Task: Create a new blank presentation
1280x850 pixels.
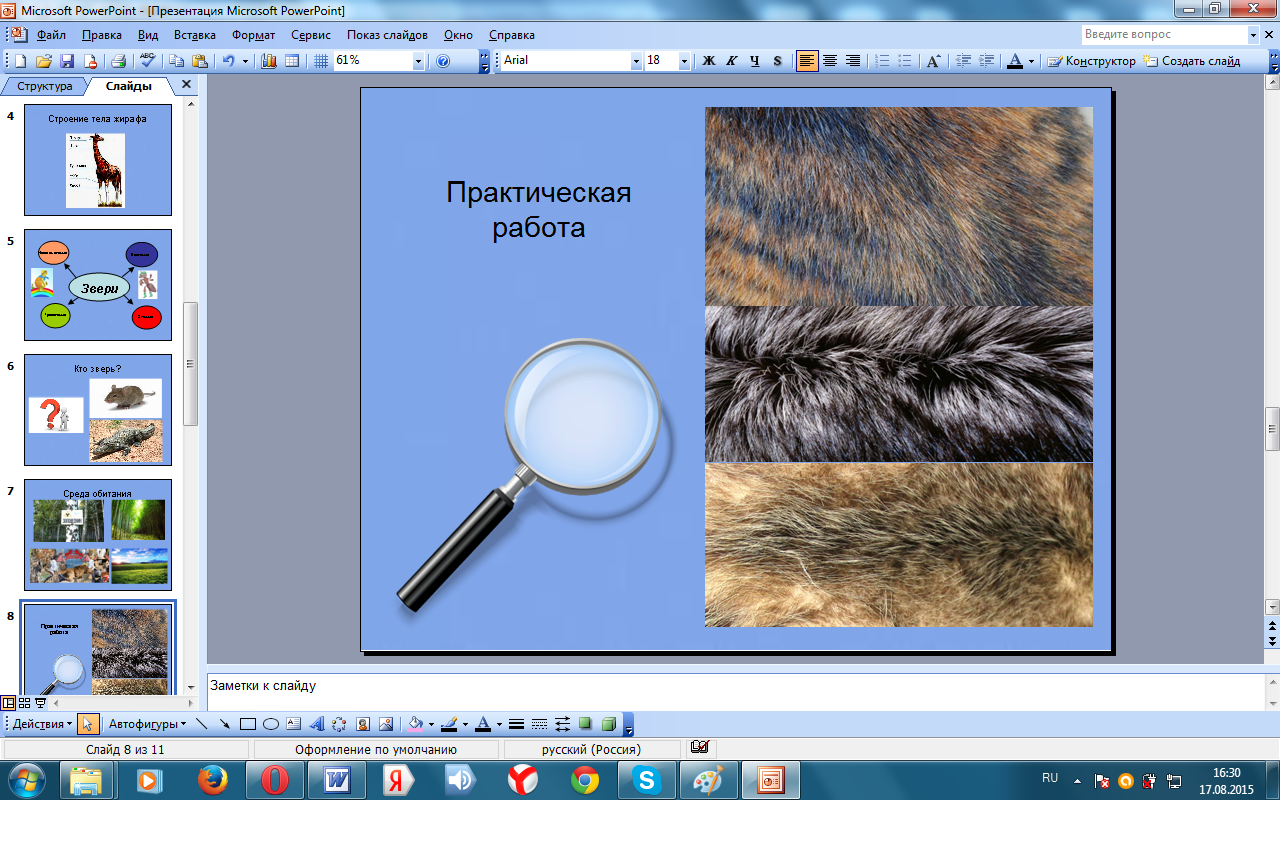Action: coord(21,61)
